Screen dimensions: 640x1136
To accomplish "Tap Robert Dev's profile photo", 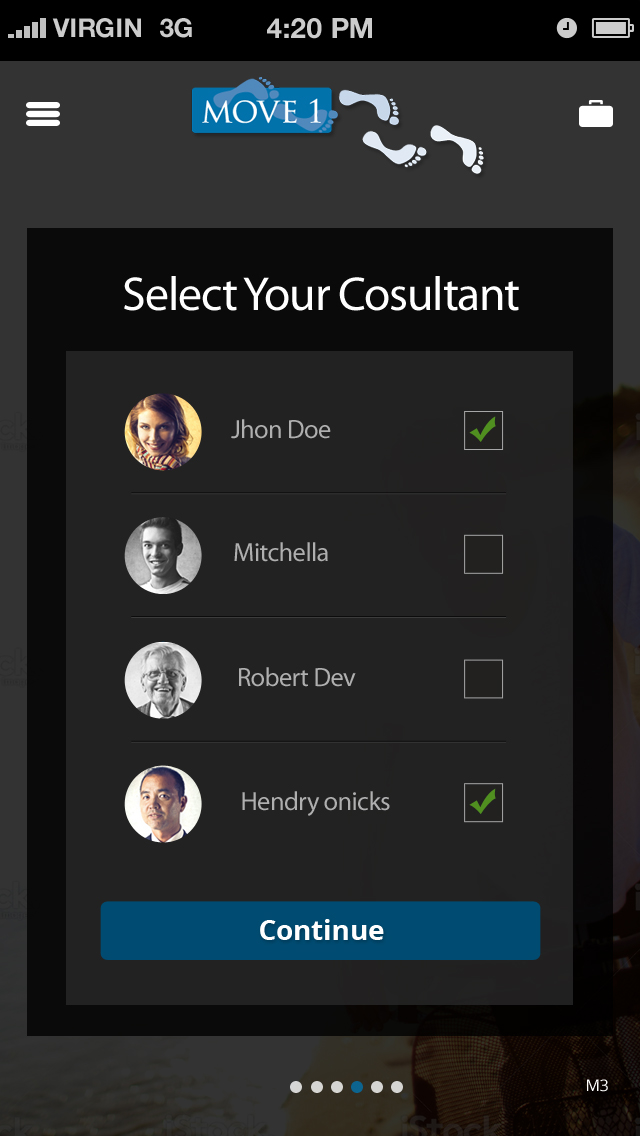I will [163, 680].
